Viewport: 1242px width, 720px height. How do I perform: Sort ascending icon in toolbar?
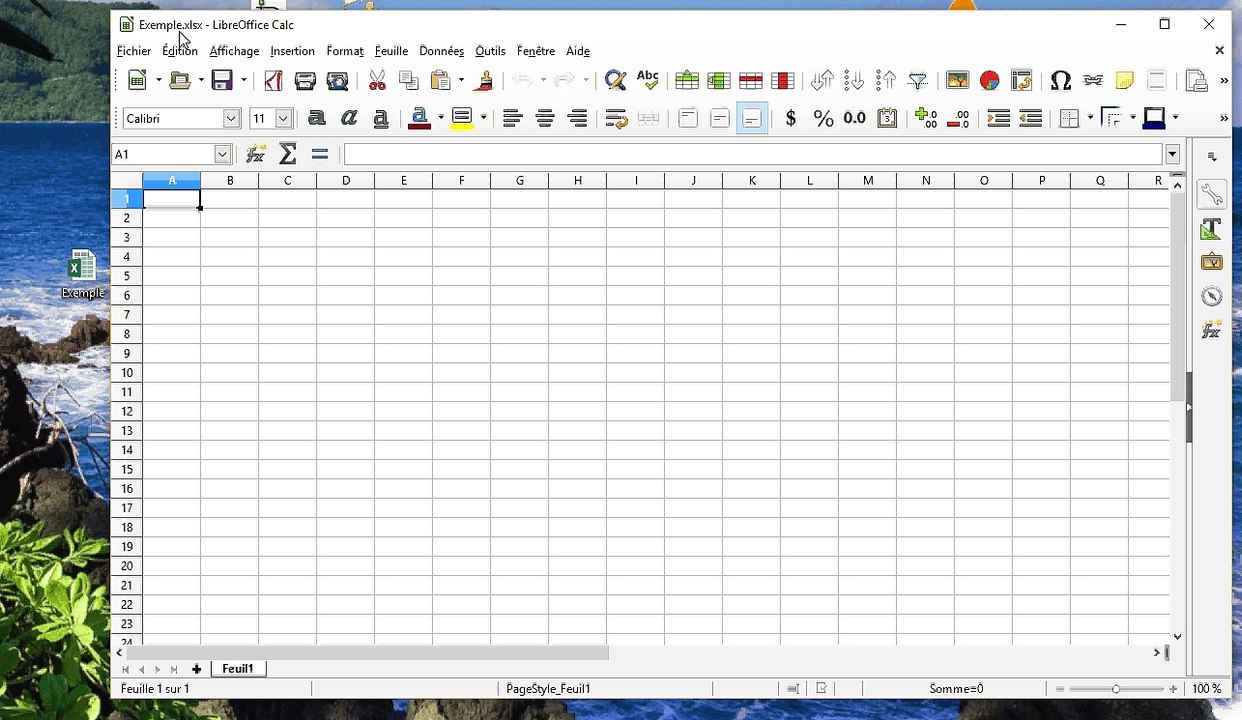click(854, 81)
